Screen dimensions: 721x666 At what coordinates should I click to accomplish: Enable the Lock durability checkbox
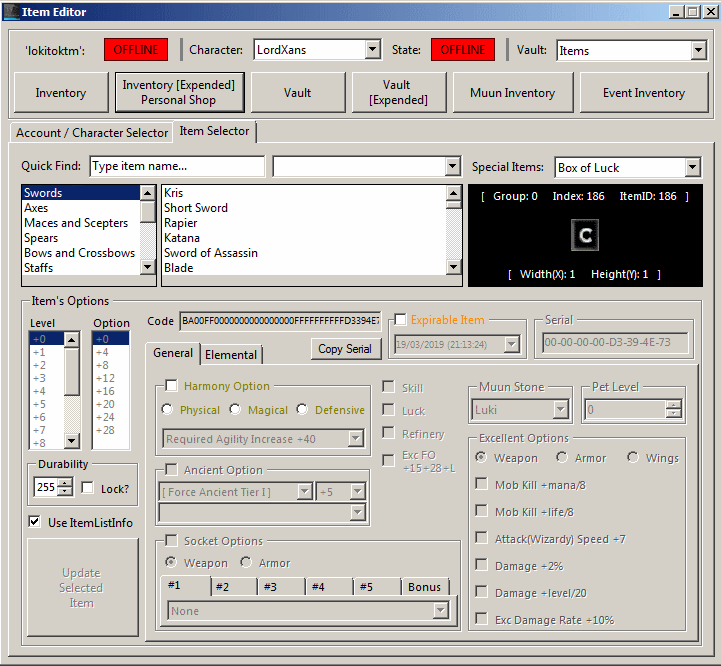pyautogui.click(x=88, y=488)
